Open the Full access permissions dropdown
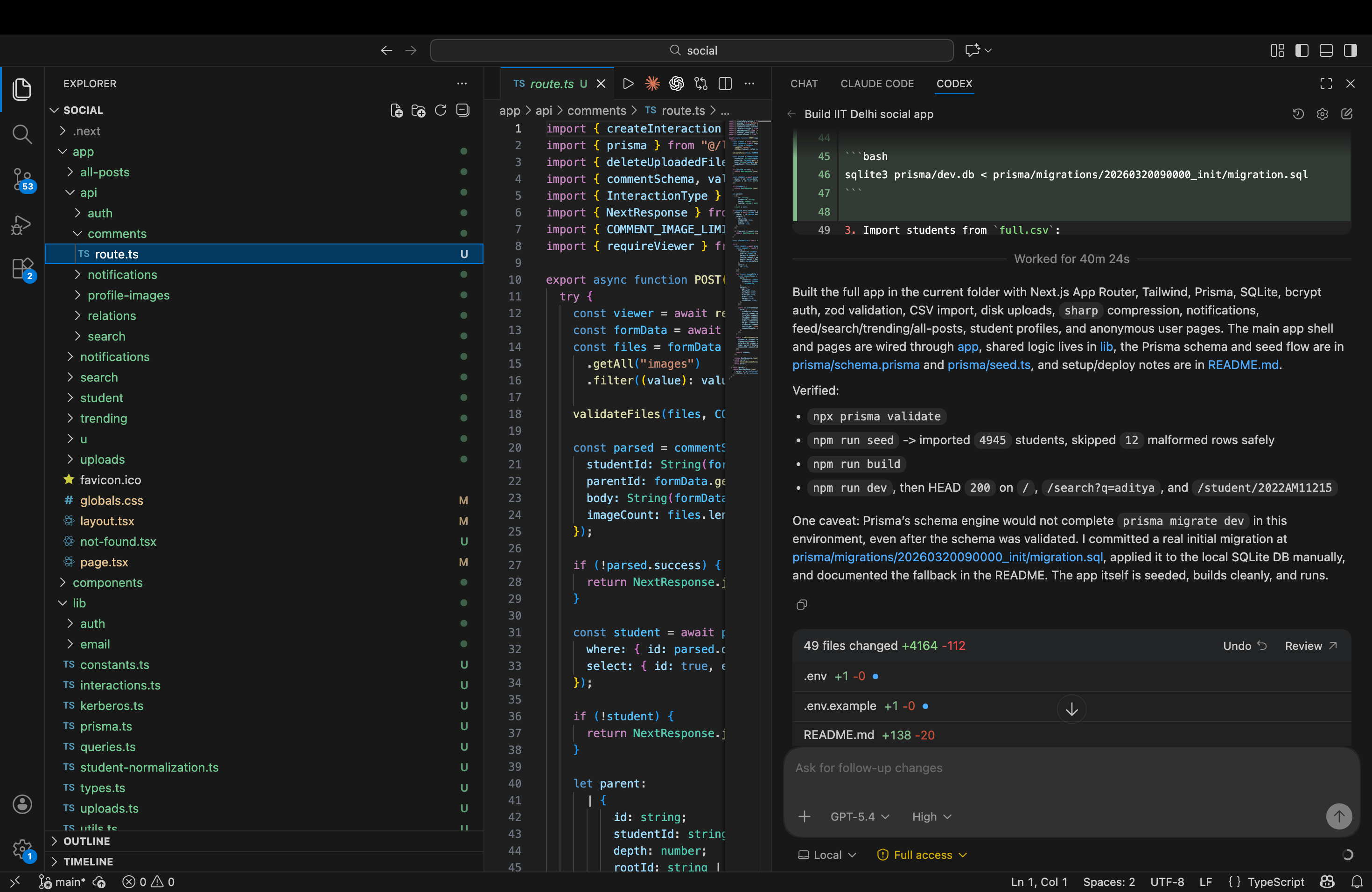 tap(922, 855)
